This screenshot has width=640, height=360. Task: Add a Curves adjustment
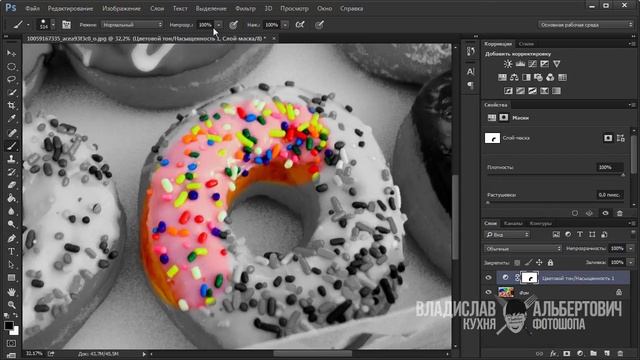[532, 64]
